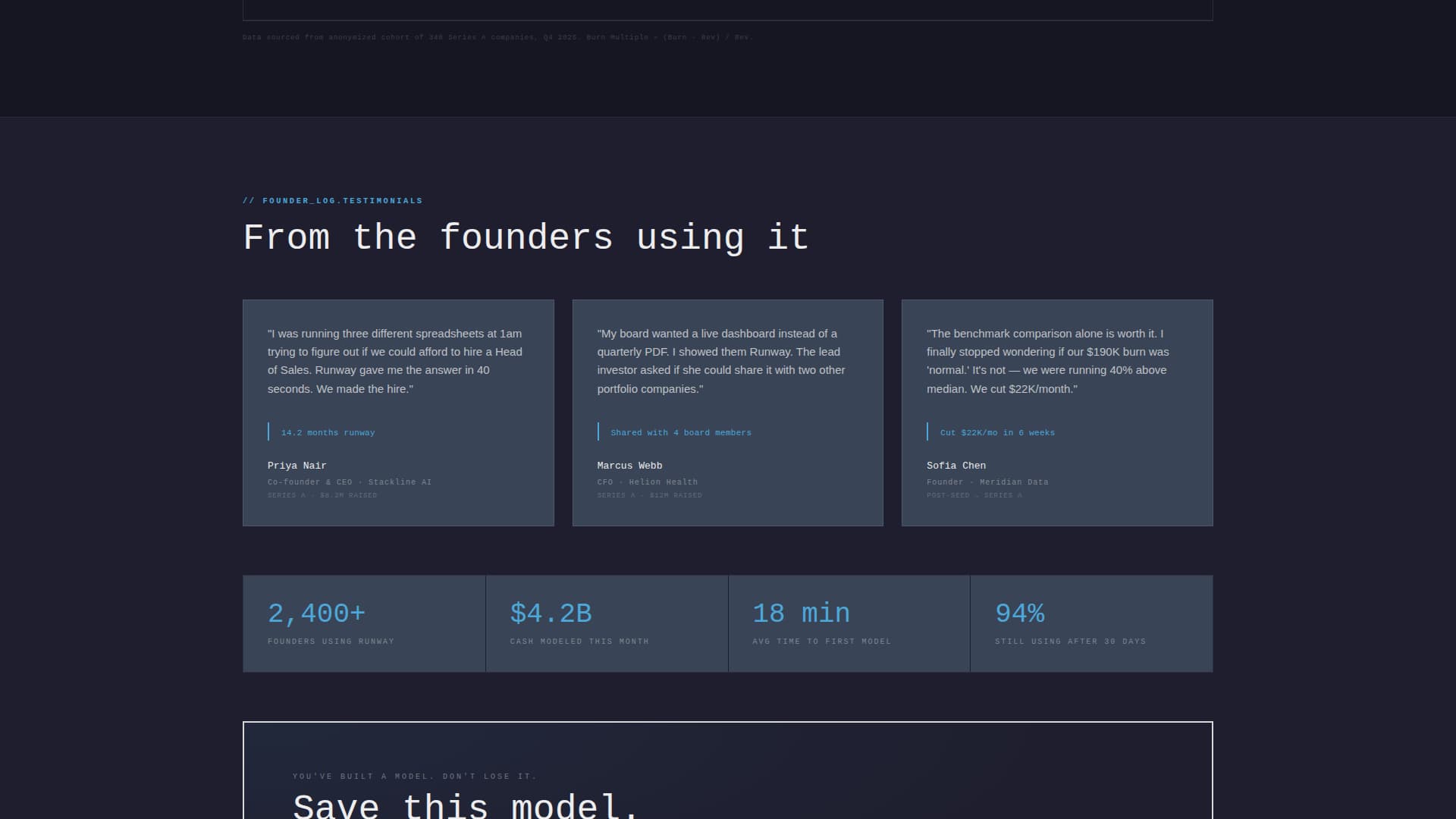
Task: Click '14.2 months runway' highlight
Action: pos(328,433)
